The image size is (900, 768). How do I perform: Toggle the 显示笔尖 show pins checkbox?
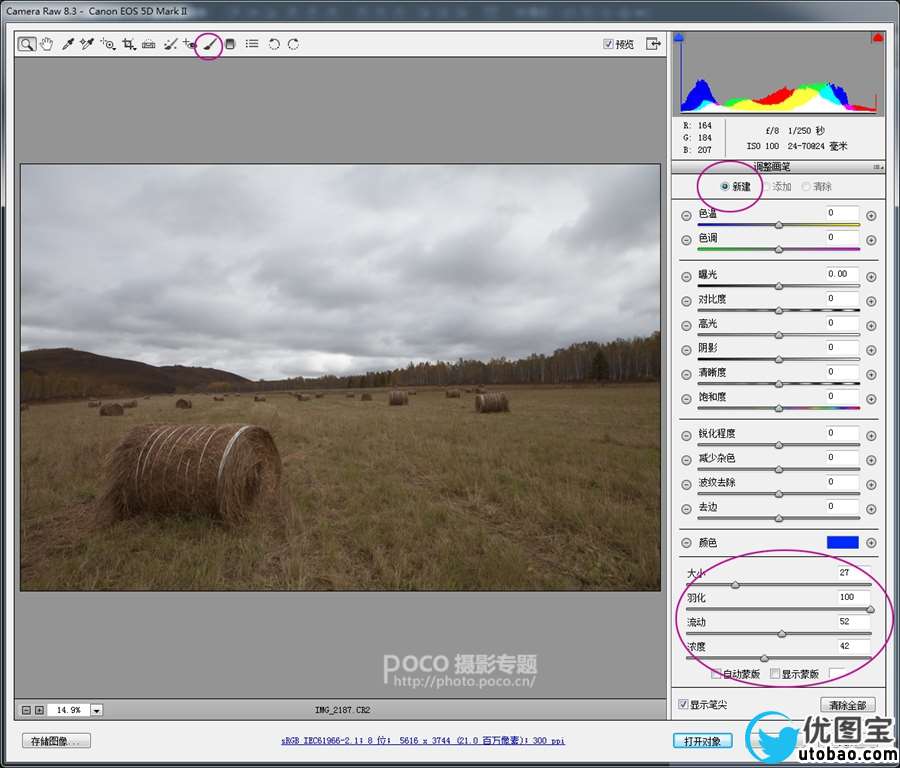[683, 704]
